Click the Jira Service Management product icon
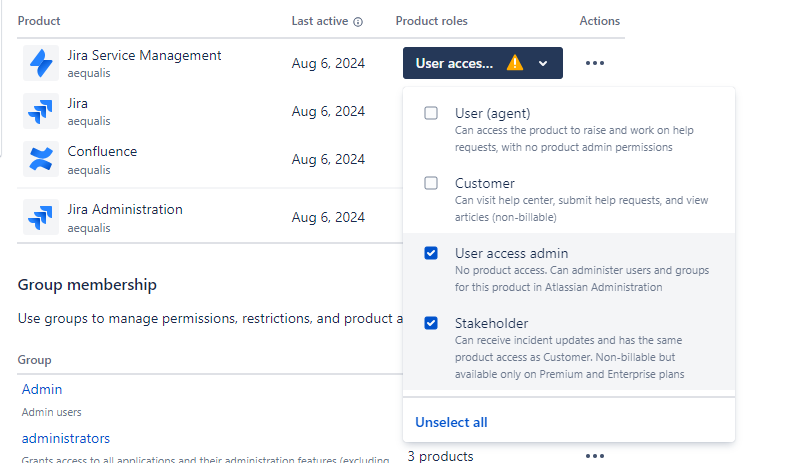The image size is (808, 463). (x=41, y=63)
